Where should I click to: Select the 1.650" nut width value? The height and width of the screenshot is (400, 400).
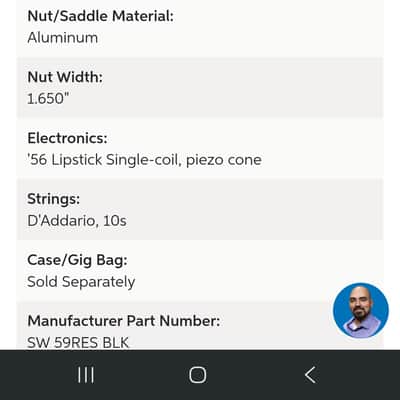coord(48,98)
